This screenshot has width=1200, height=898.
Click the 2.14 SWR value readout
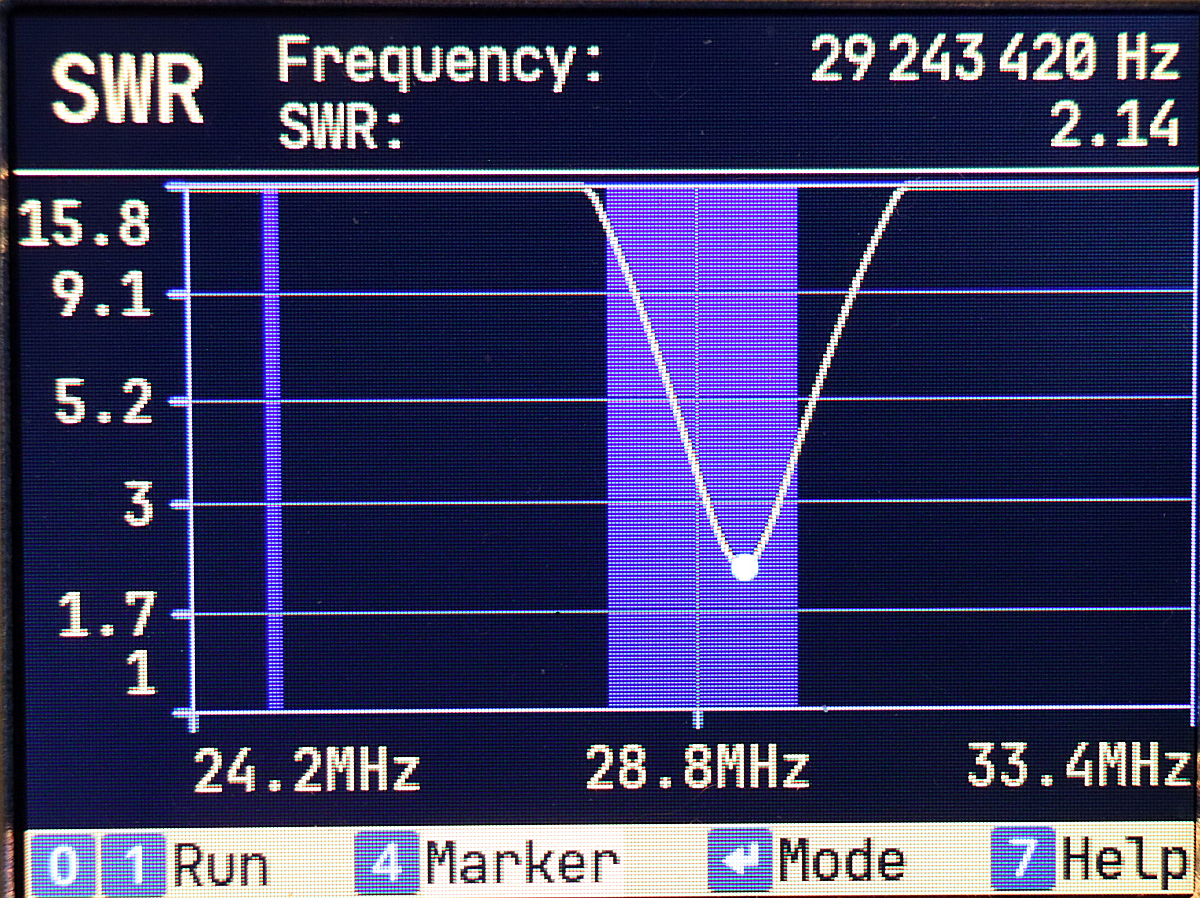1114,126
